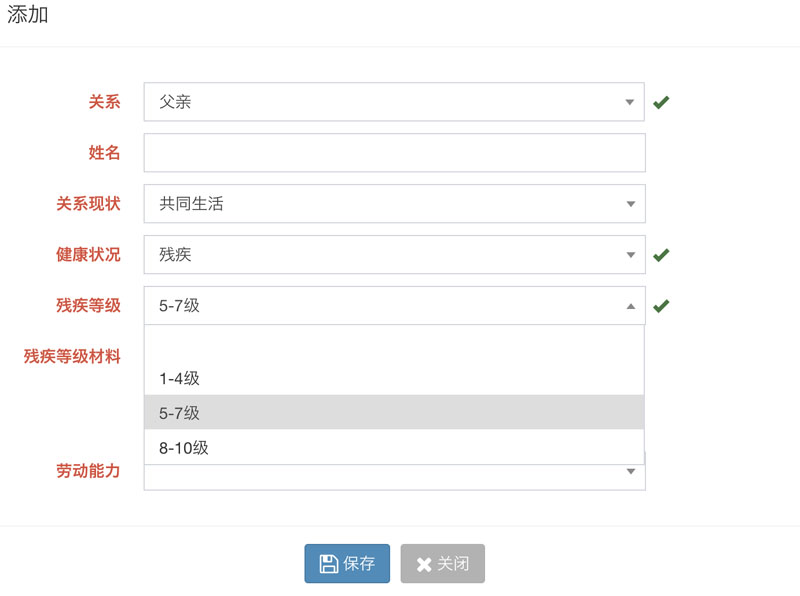Expand the 劳动能力 dropdown arrow
Viewport: 800px width, 596px height.
[630, 472]
